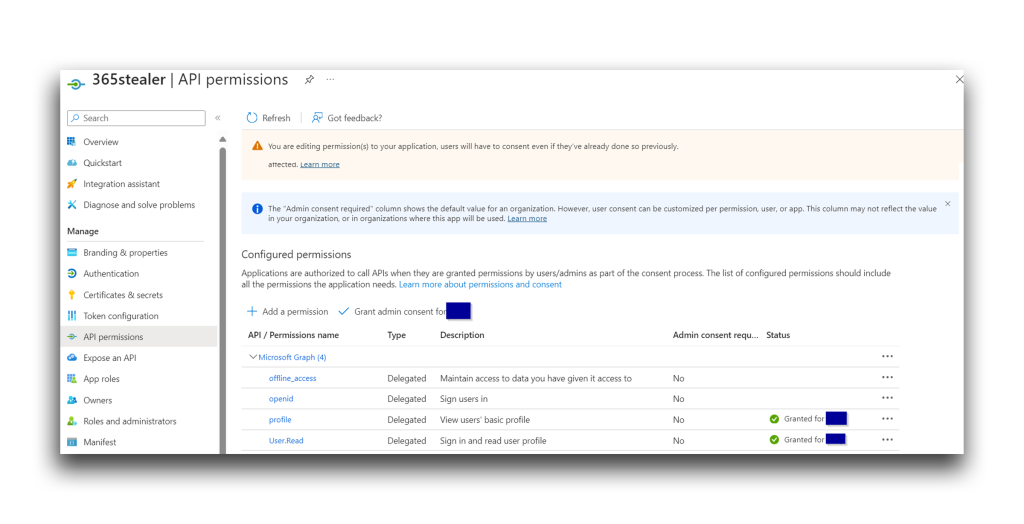Click the green granted check in User.Read row
Viewport: 1024px width, 524px height.
(774, 440)
